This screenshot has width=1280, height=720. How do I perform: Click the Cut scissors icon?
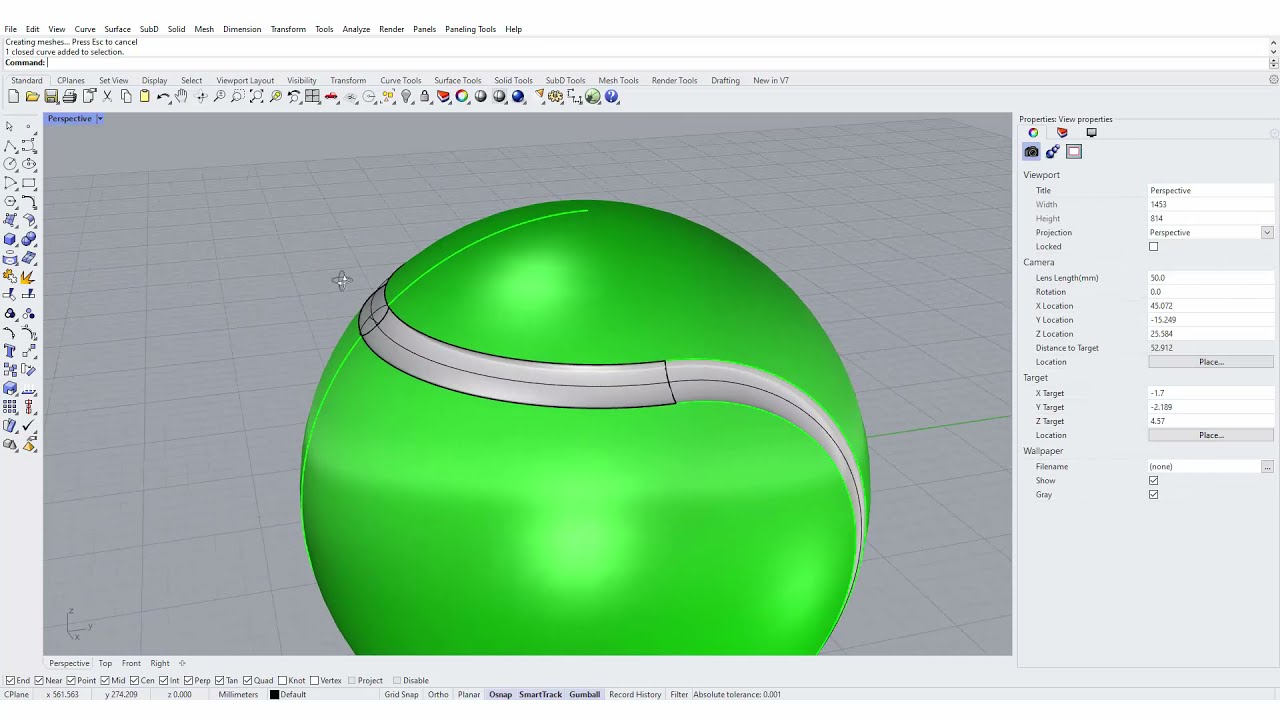point(107,97)
